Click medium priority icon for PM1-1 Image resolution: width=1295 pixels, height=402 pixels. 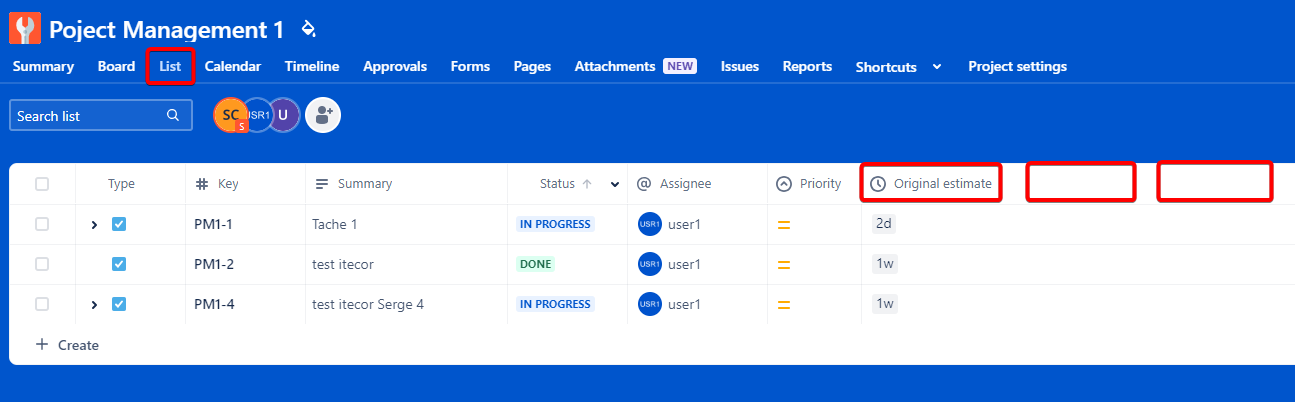click(784, 225)
